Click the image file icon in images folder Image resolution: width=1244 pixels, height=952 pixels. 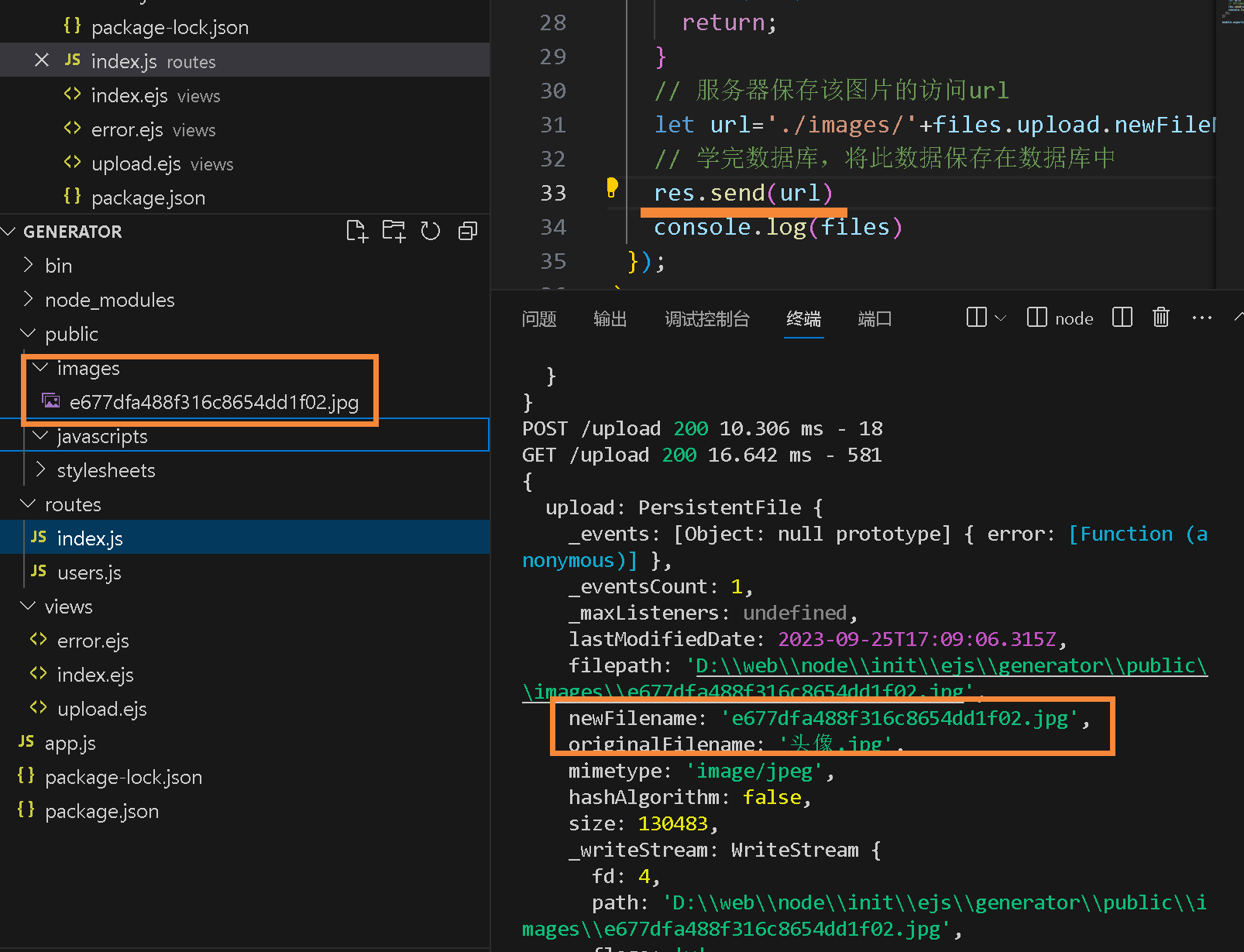[51, 401]
